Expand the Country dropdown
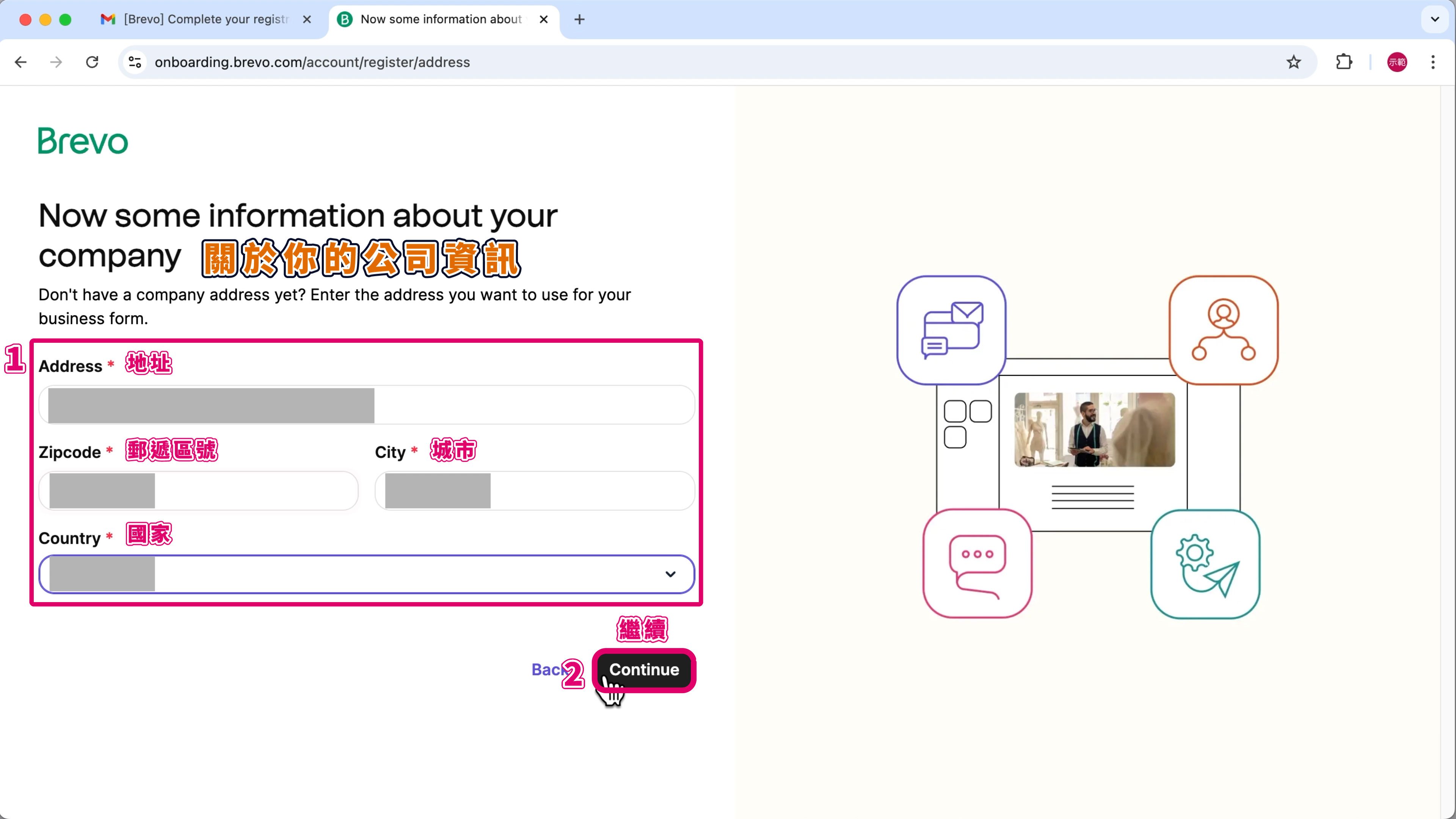The height and width of the screenshot is (819, 1456). 670,574
